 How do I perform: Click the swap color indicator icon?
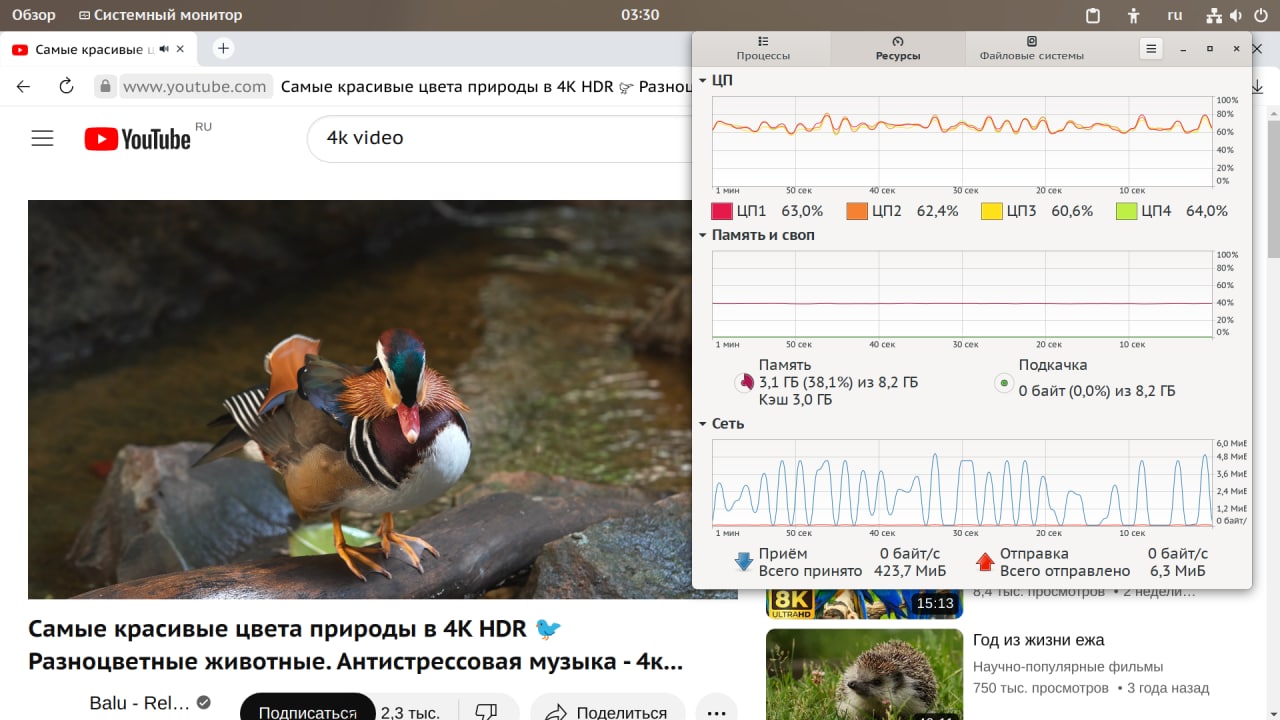point(1003,383)
